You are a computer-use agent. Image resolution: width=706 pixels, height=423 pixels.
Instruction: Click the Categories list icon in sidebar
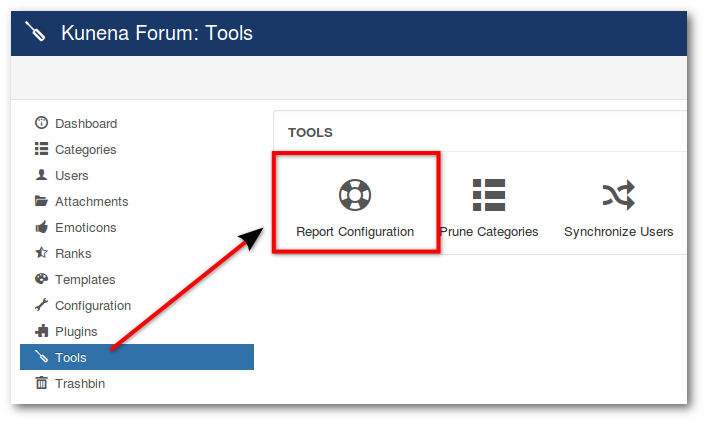[41, 149]
